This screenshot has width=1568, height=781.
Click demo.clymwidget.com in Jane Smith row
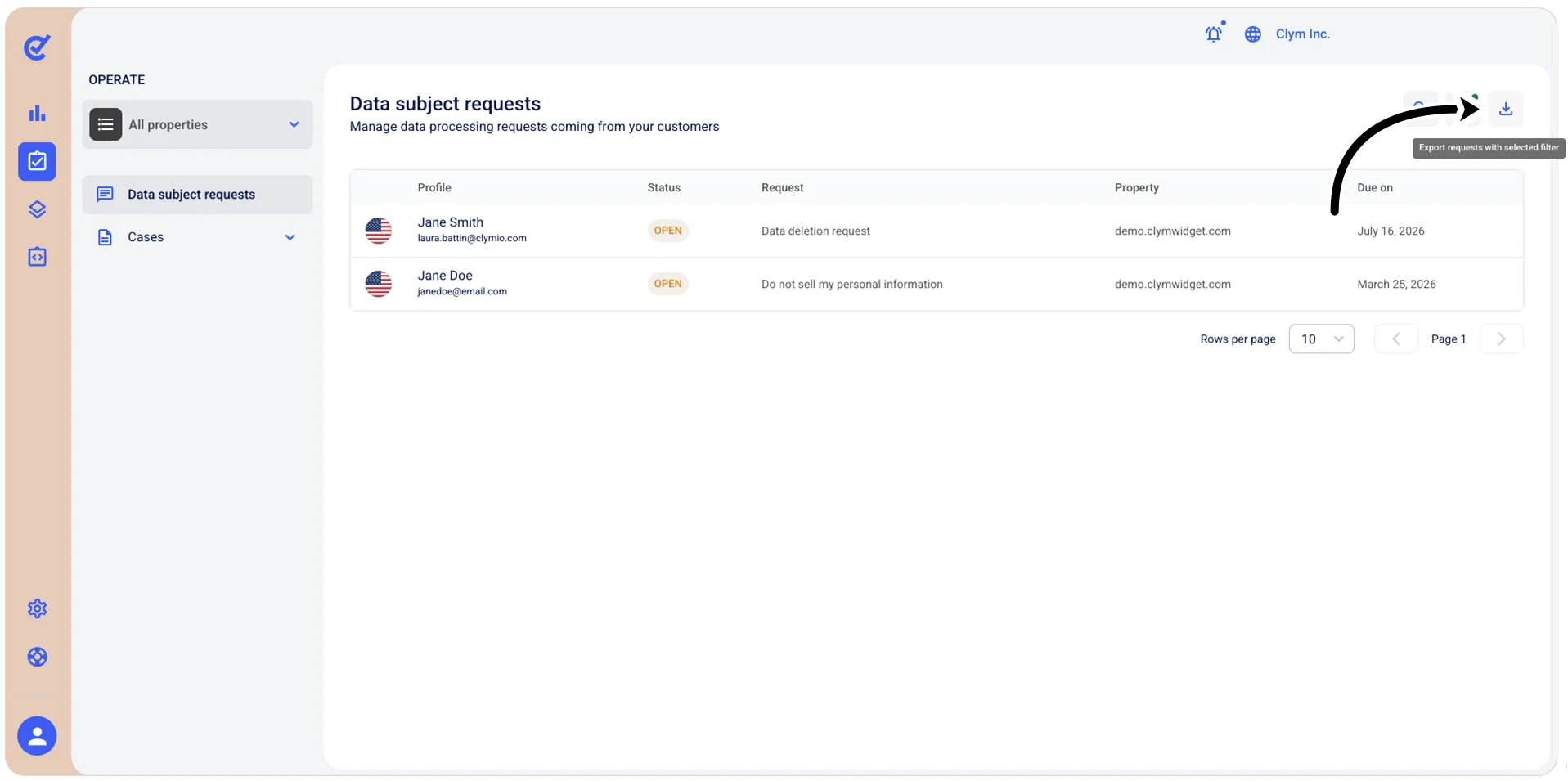1172,231
